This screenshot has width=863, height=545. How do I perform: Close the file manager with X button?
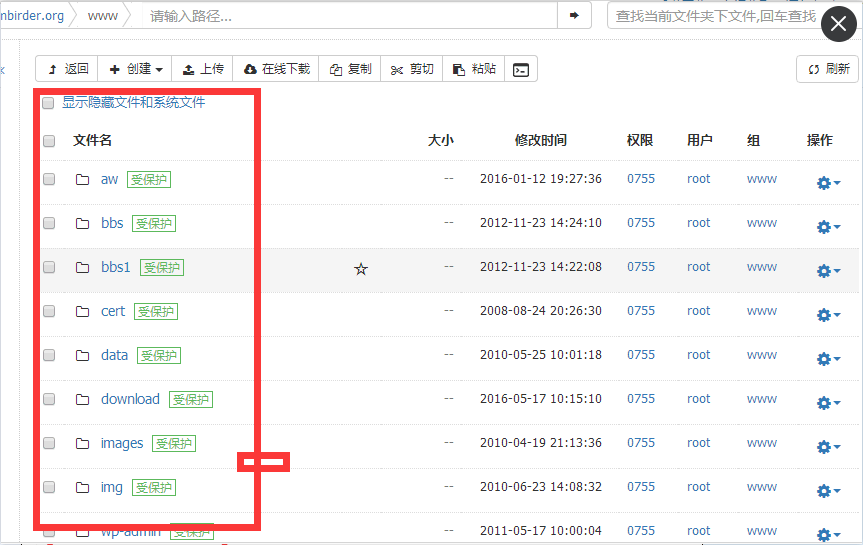[838, 24]
